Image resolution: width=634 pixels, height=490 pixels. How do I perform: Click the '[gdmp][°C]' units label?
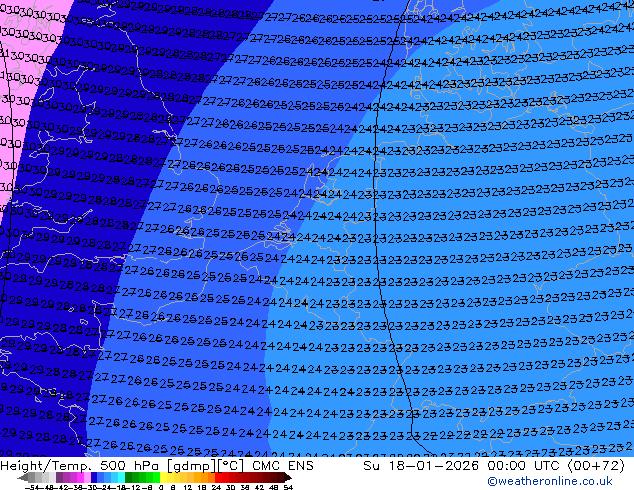(x=206, y=466)
